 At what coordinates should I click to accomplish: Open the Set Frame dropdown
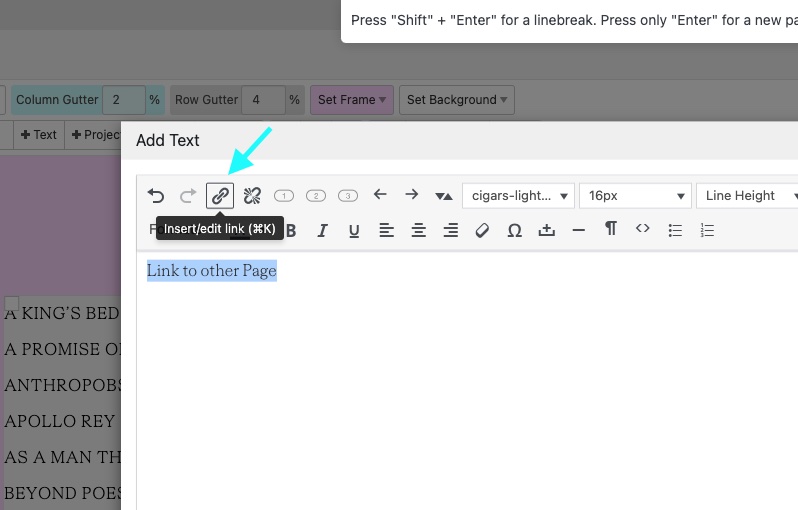[x=352, y=100]
